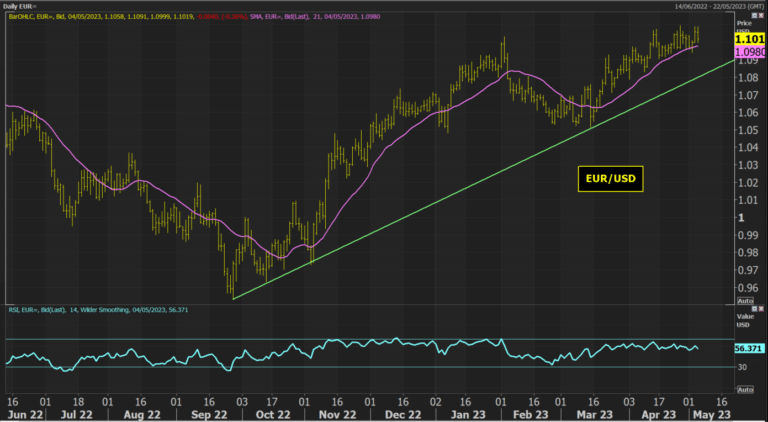Viewport: 768px width, 422px height.
Task: Select the BarOHLC EUR= series label
Action: click(127, 17)
